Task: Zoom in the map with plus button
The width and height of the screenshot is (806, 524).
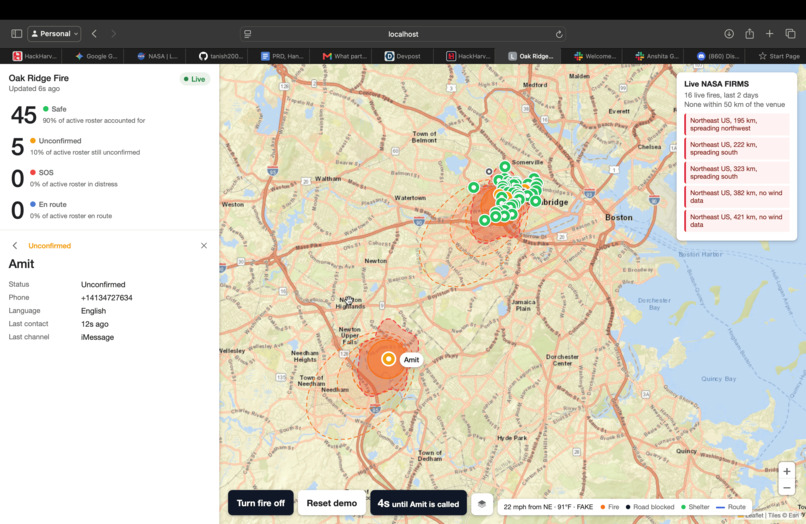Action: coord(786,471)
